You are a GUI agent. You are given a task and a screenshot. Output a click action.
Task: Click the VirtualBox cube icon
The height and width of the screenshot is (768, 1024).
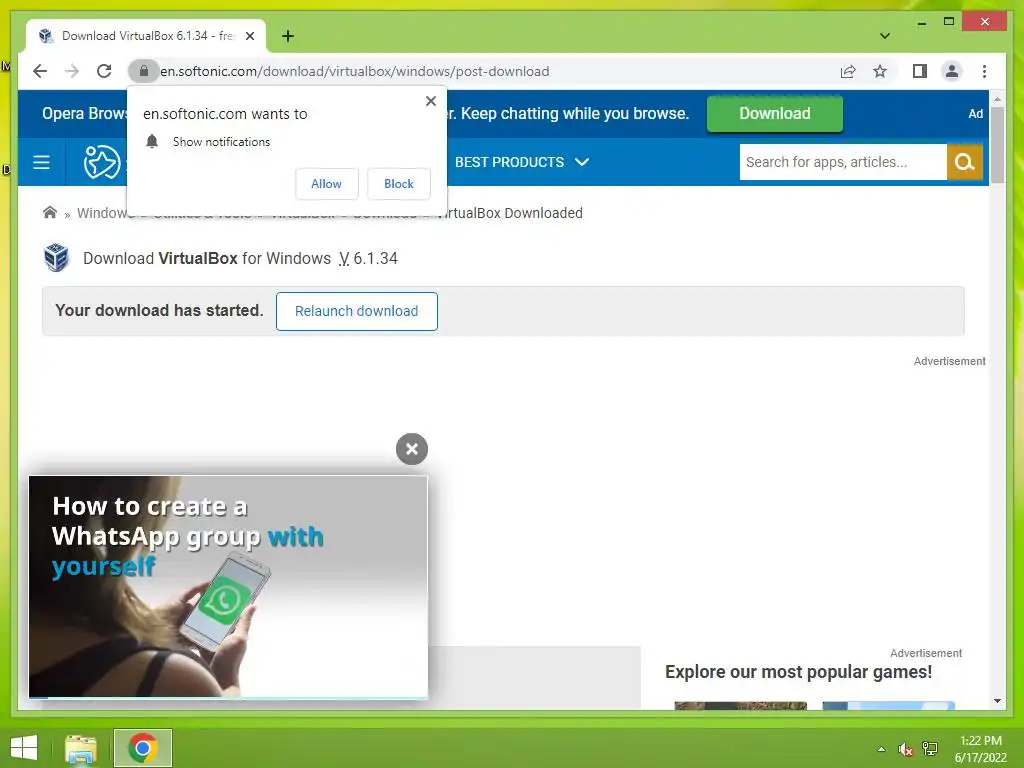click(x=56, y=257)
